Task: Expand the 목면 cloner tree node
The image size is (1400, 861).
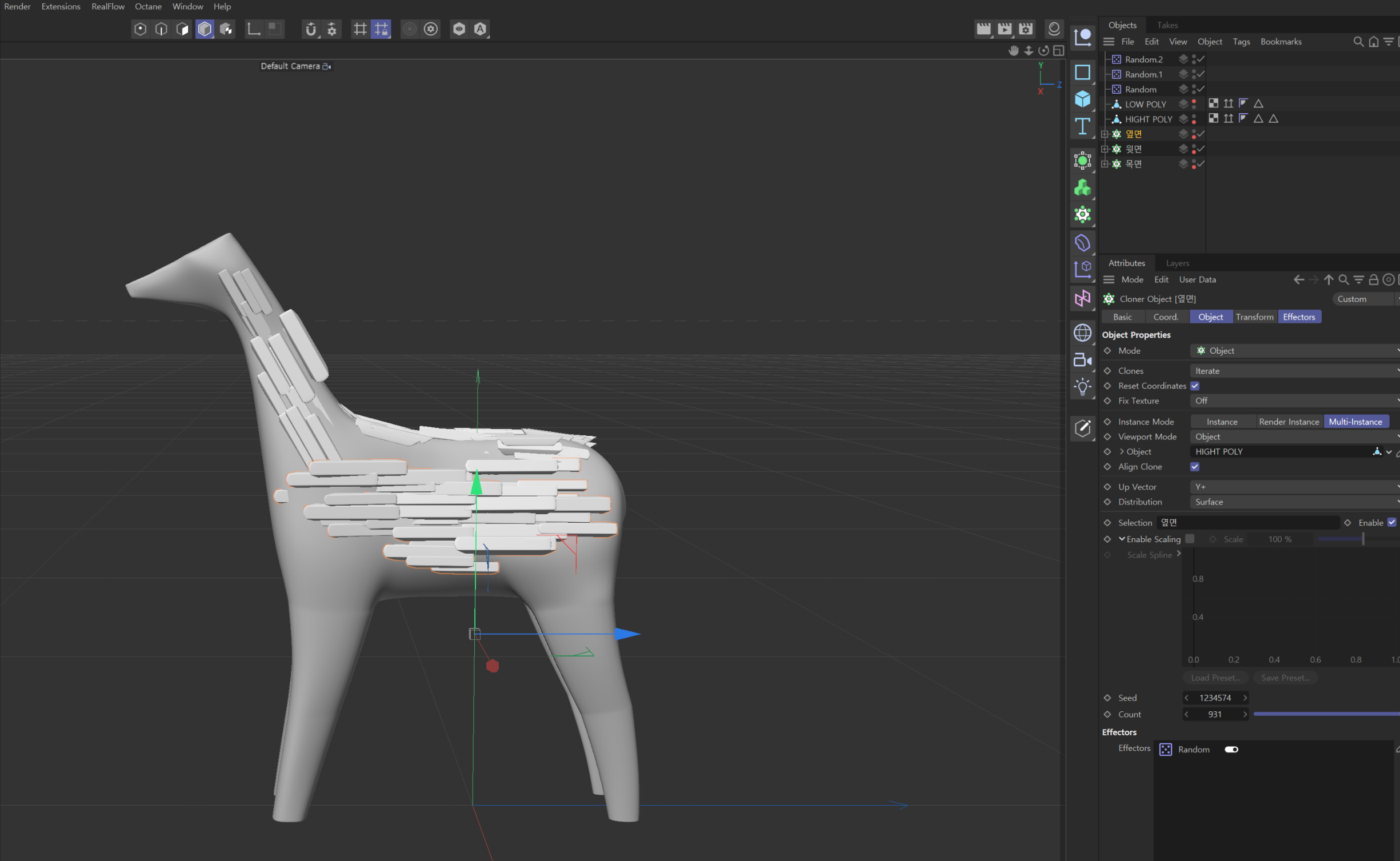Action: point(1105,163)
